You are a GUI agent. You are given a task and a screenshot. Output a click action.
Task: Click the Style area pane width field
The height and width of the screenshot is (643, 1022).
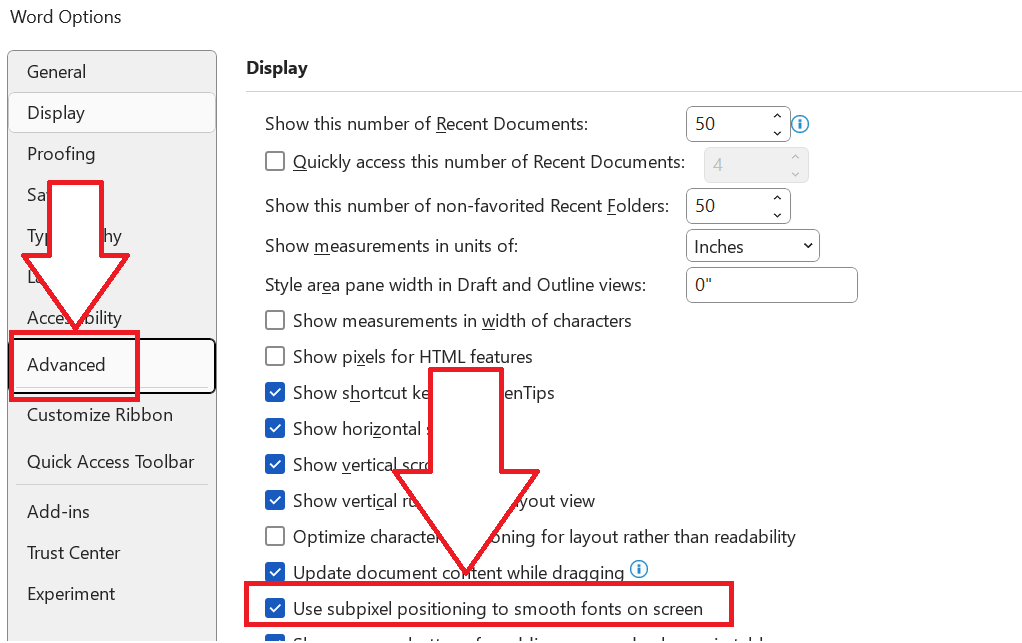(772, 285)
